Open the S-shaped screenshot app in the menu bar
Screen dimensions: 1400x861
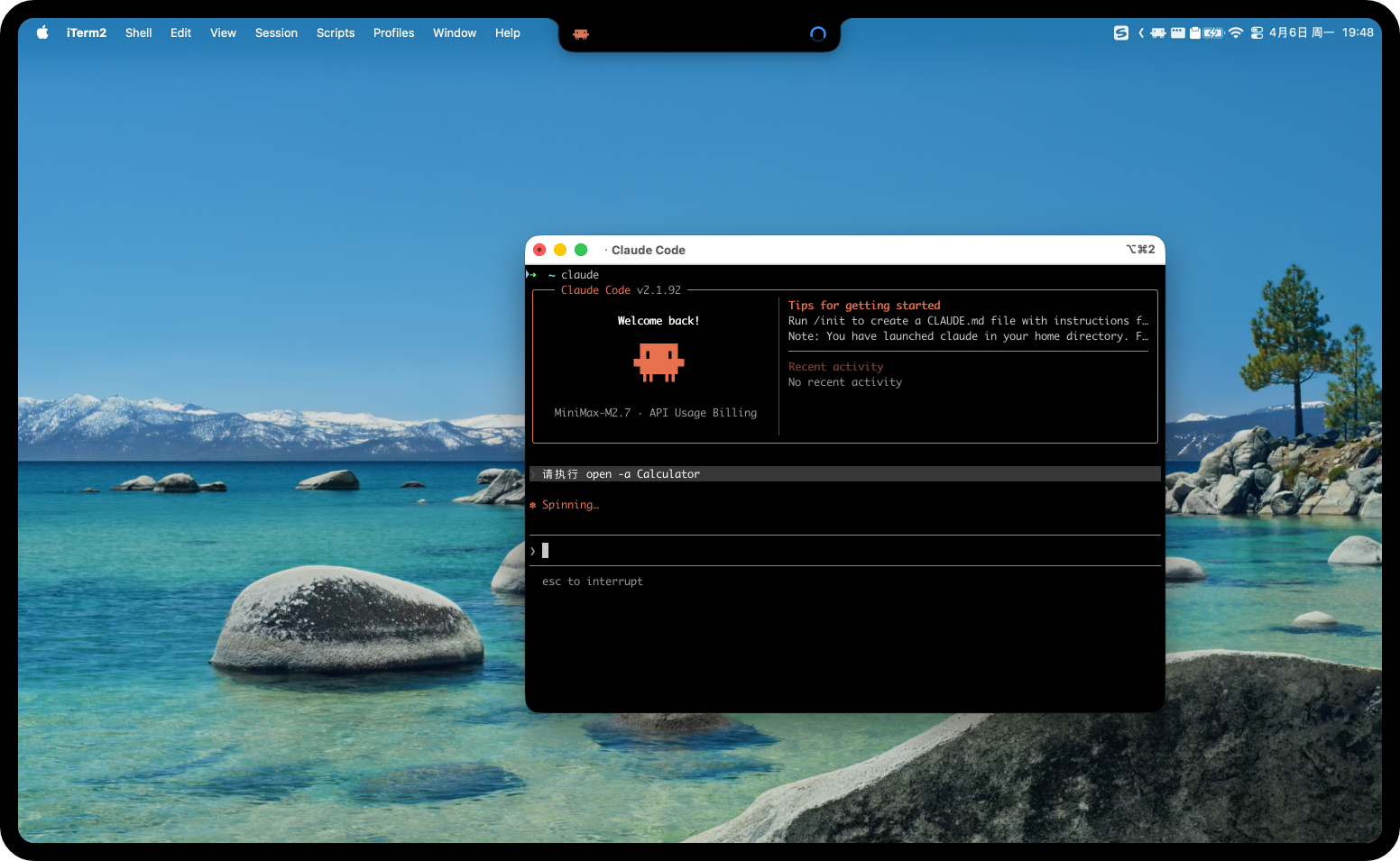click(x=1121, y=32)
